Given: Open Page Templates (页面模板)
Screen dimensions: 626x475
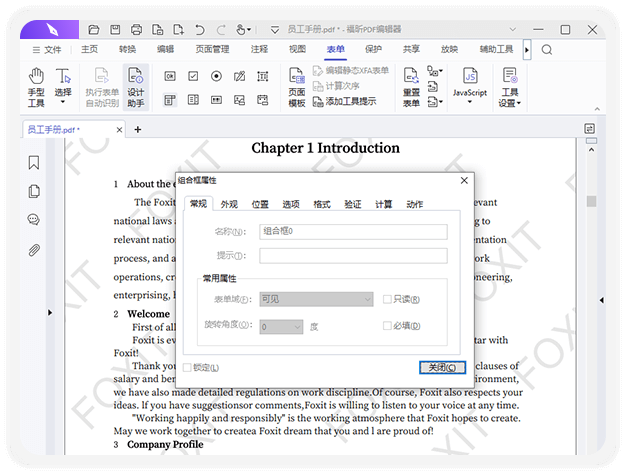Looking at the screenshot, I should point(297,87).
